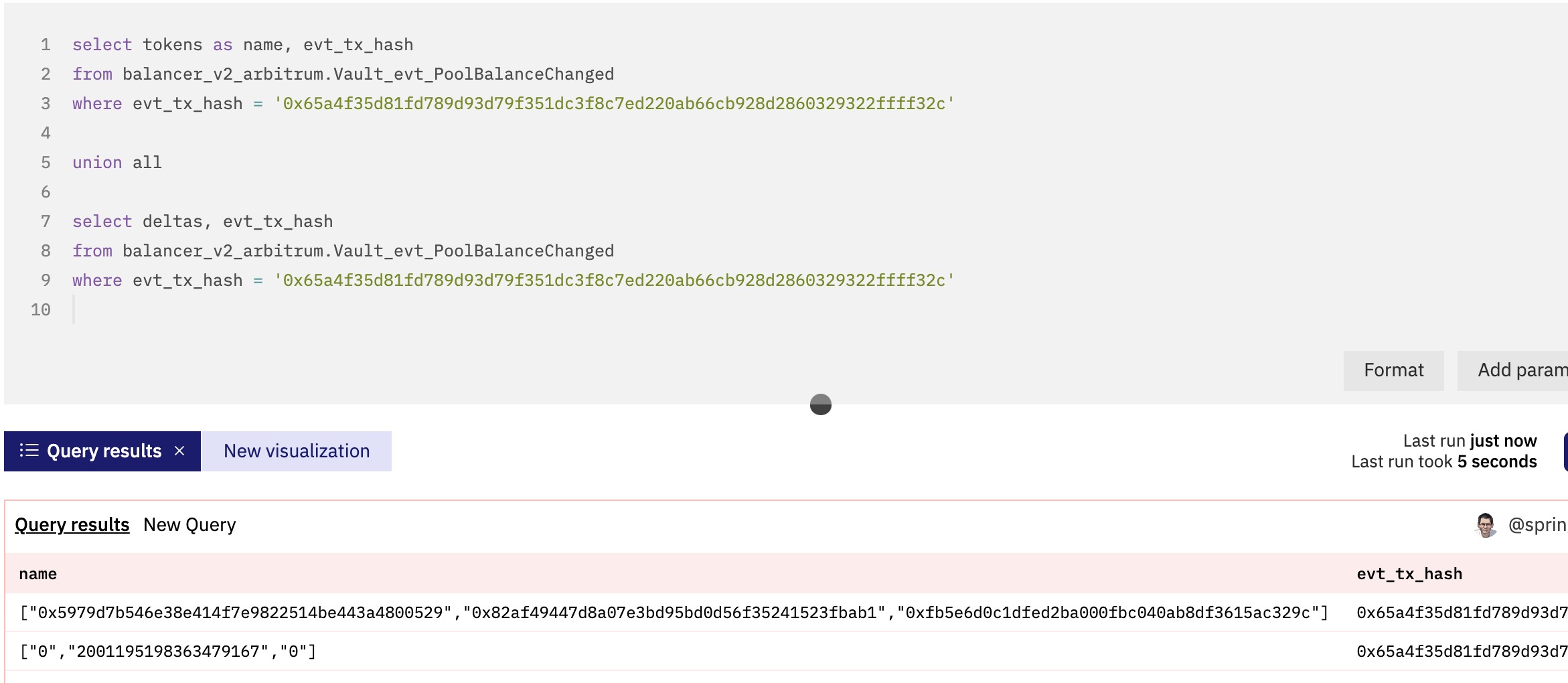Viewport: 1568px width, 683px height.
Task: Click the round editor resize handle
Action: 821,404
